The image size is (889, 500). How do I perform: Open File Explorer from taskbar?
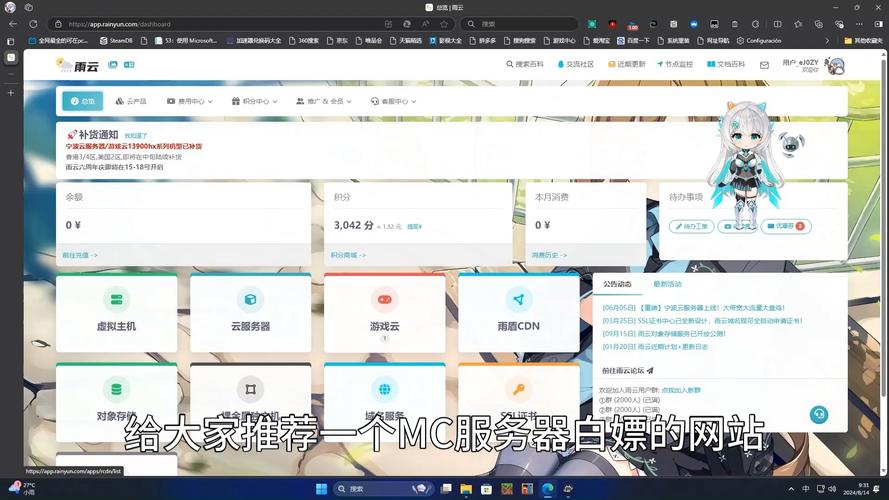(x=466, y=489)
